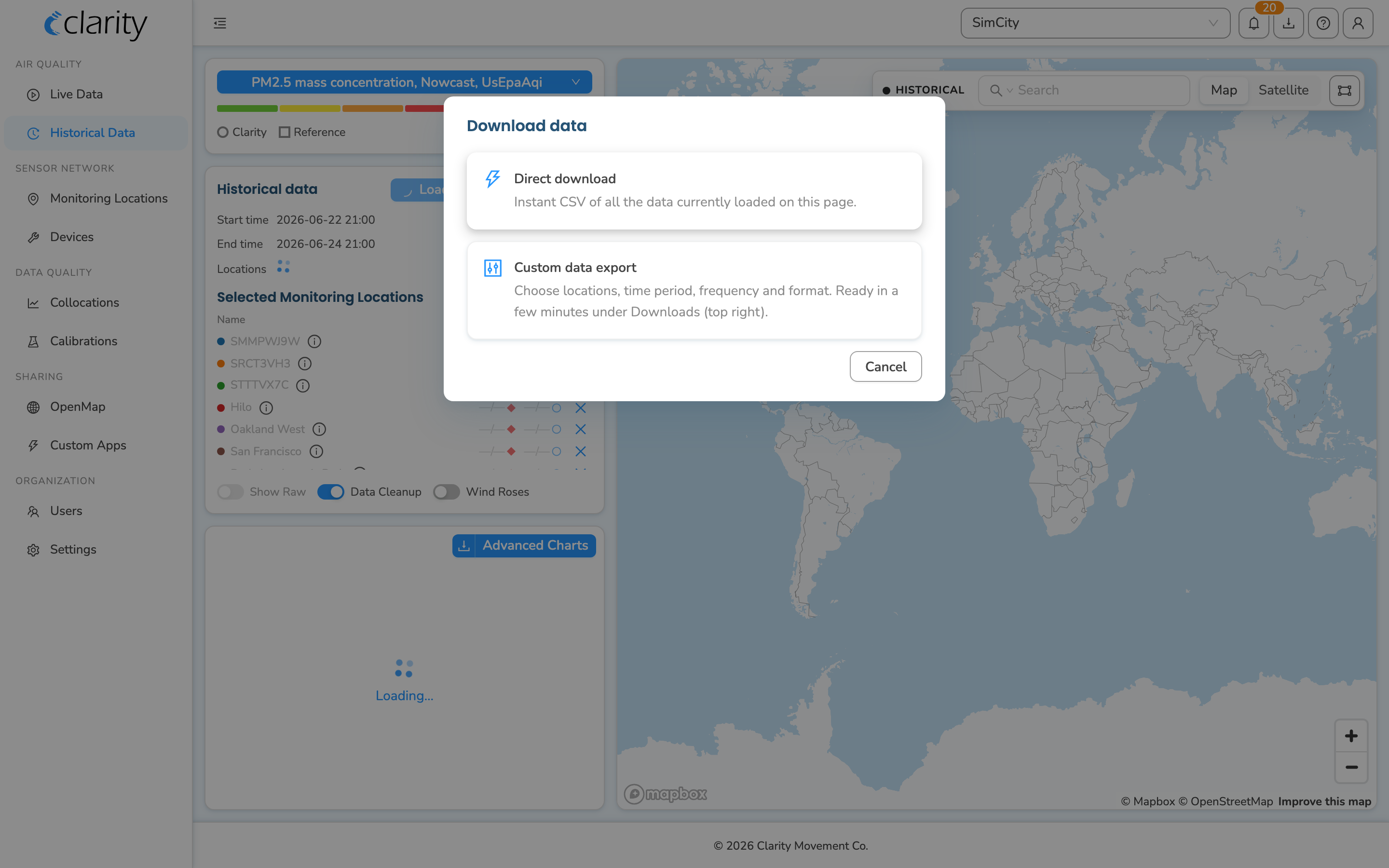The height and width of the screenshot is (868, 1389).
Task: Remove Hilo from selected locations
Action: click(x=580, y=407)
